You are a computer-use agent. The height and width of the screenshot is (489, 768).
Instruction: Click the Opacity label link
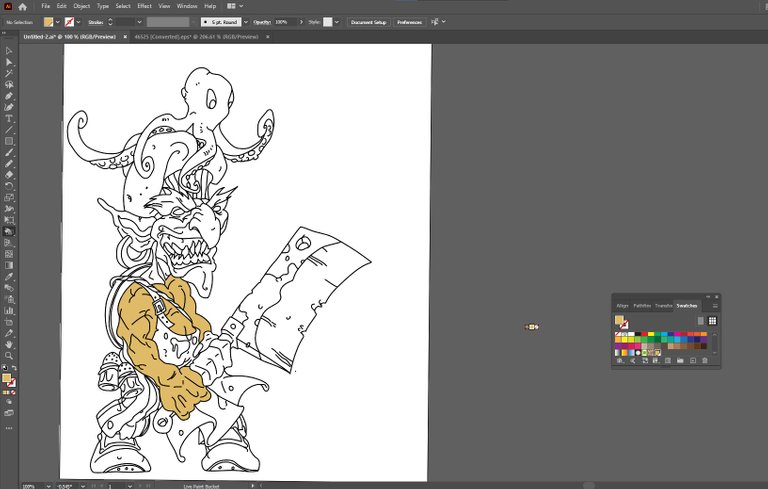click(262, 22)
